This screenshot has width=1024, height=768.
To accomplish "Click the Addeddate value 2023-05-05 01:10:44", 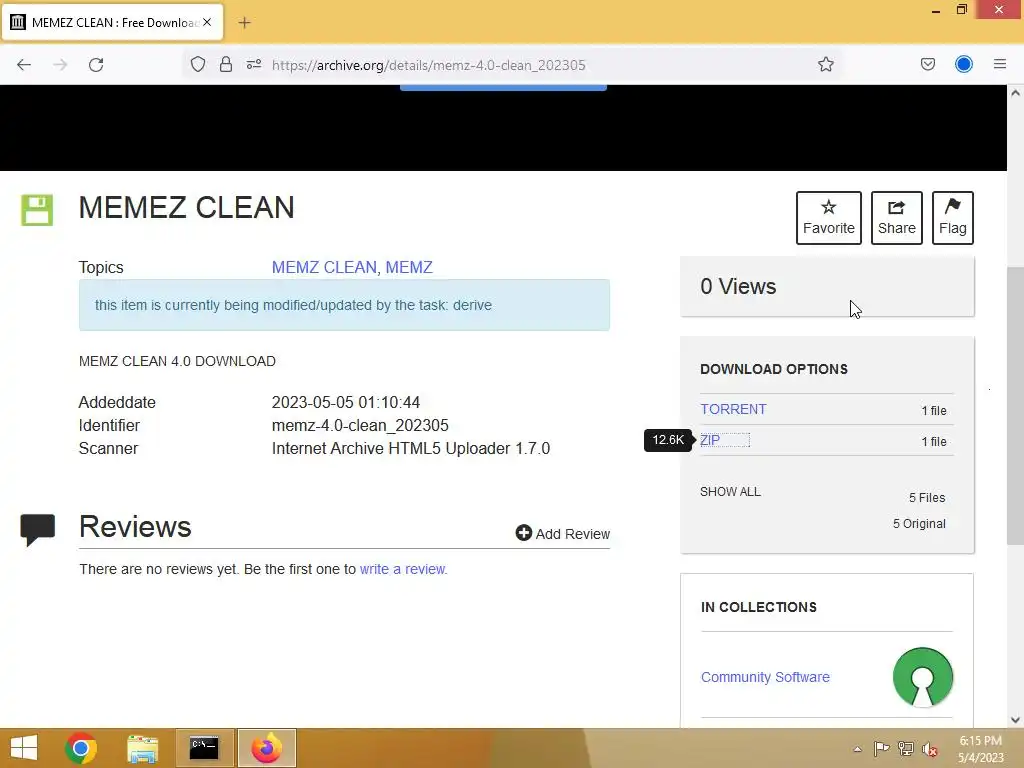I will (x=345, y=402).
